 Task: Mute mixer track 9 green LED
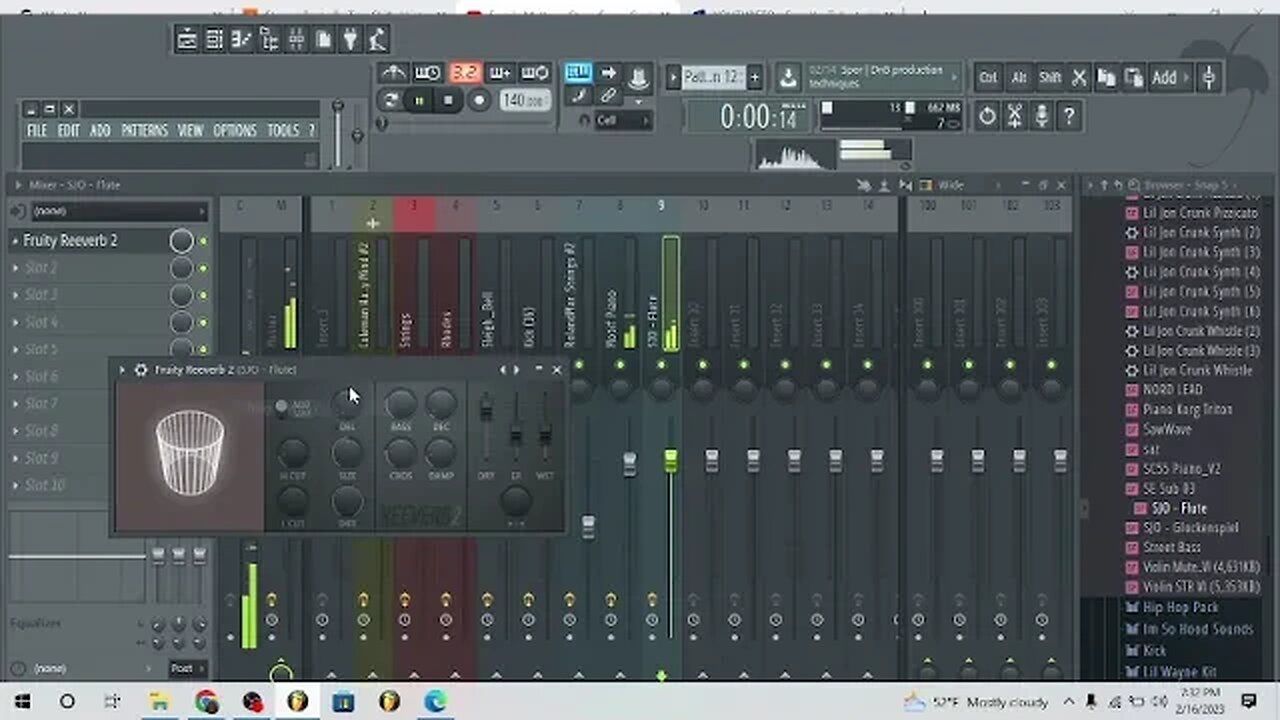click(661, 366)
